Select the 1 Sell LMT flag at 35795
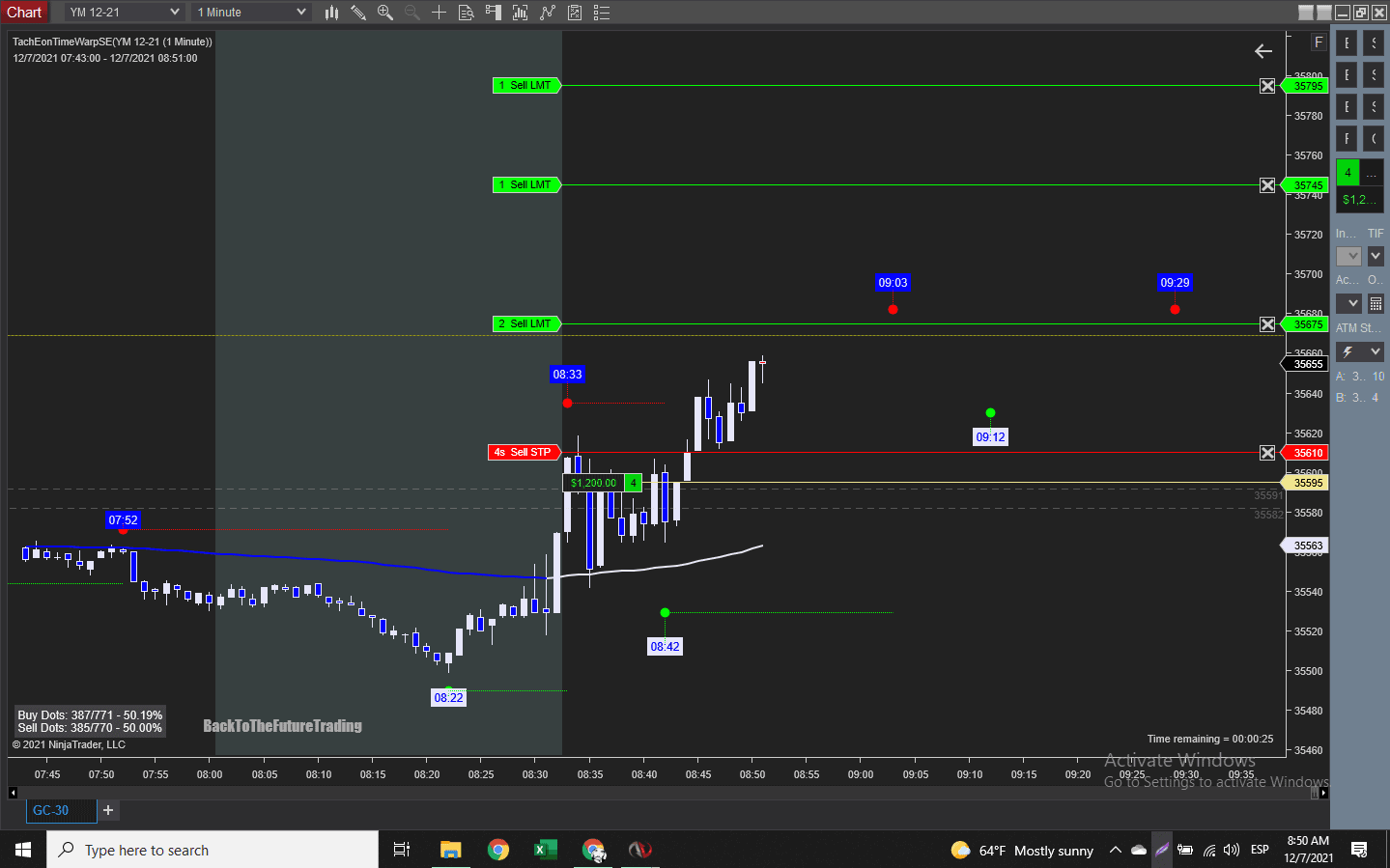Image resolution: width=1390 pixels, height=868 pixels. click(x=526, y=86)
